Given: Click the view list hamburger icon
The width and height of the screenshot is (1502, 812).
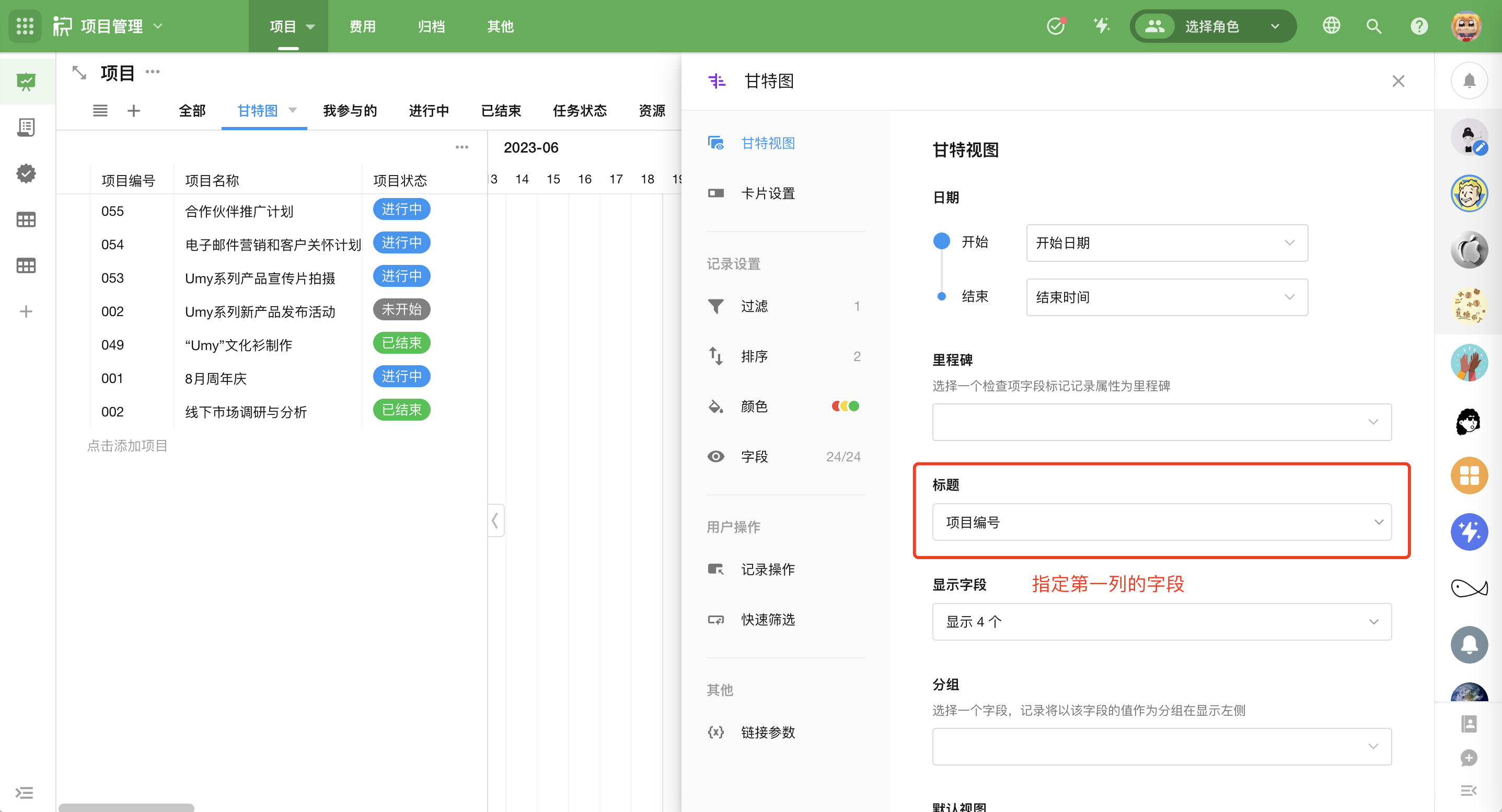Looking at the screenshot, I should point(100,111).
